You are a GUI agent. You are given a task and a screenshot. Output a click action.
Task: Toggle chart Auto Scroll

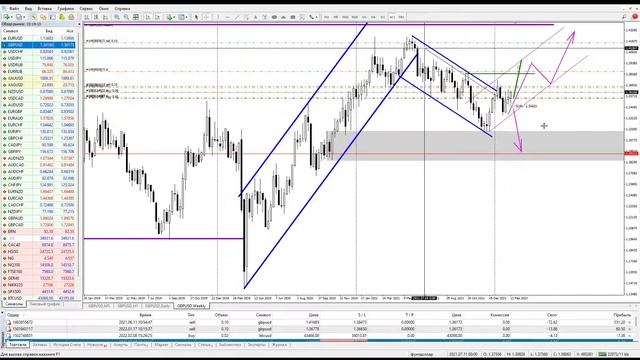tap(148, 17)
